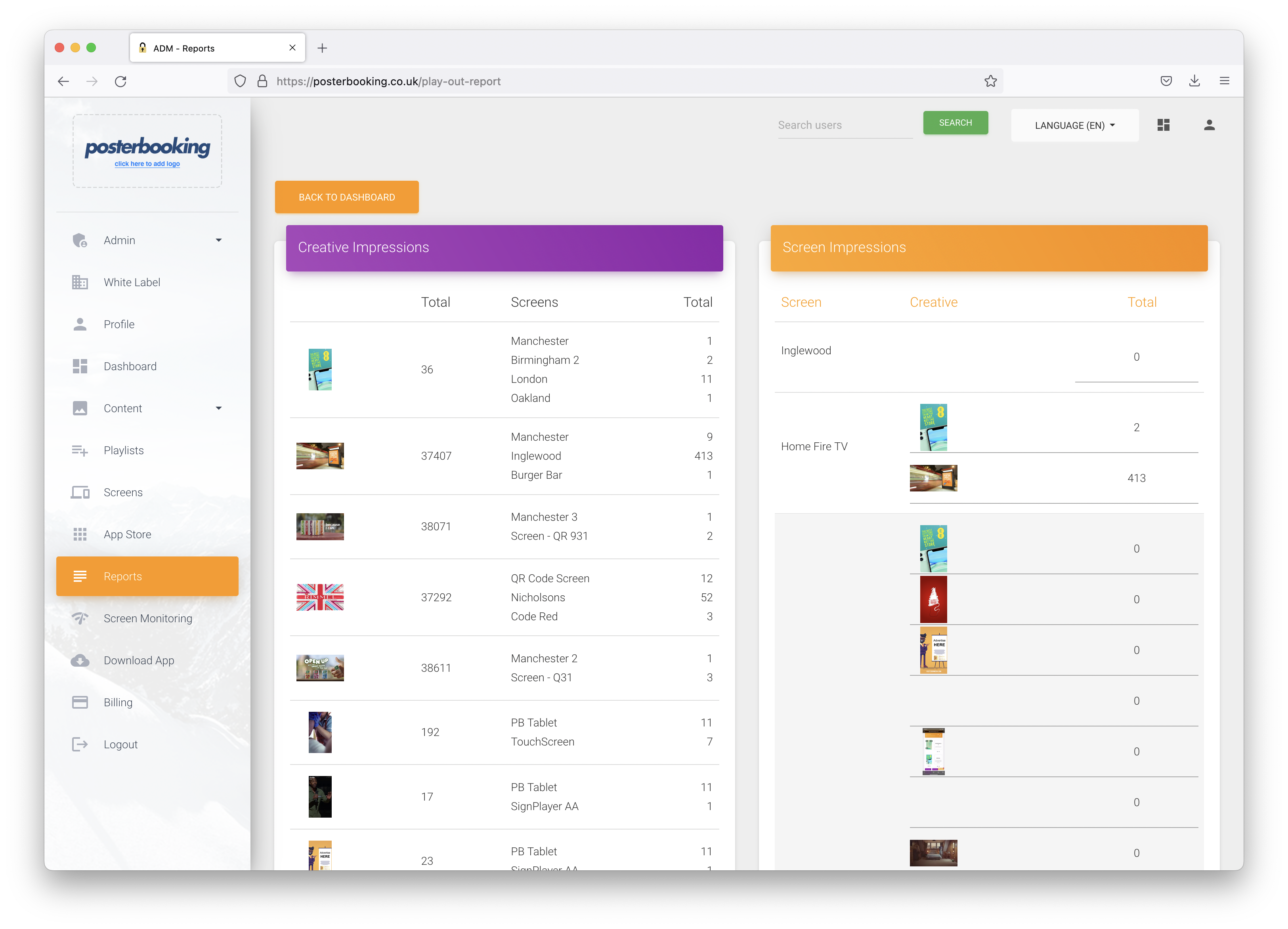
Task: Click the 'click here to add logo' link
Action: (x=147, y=164)
